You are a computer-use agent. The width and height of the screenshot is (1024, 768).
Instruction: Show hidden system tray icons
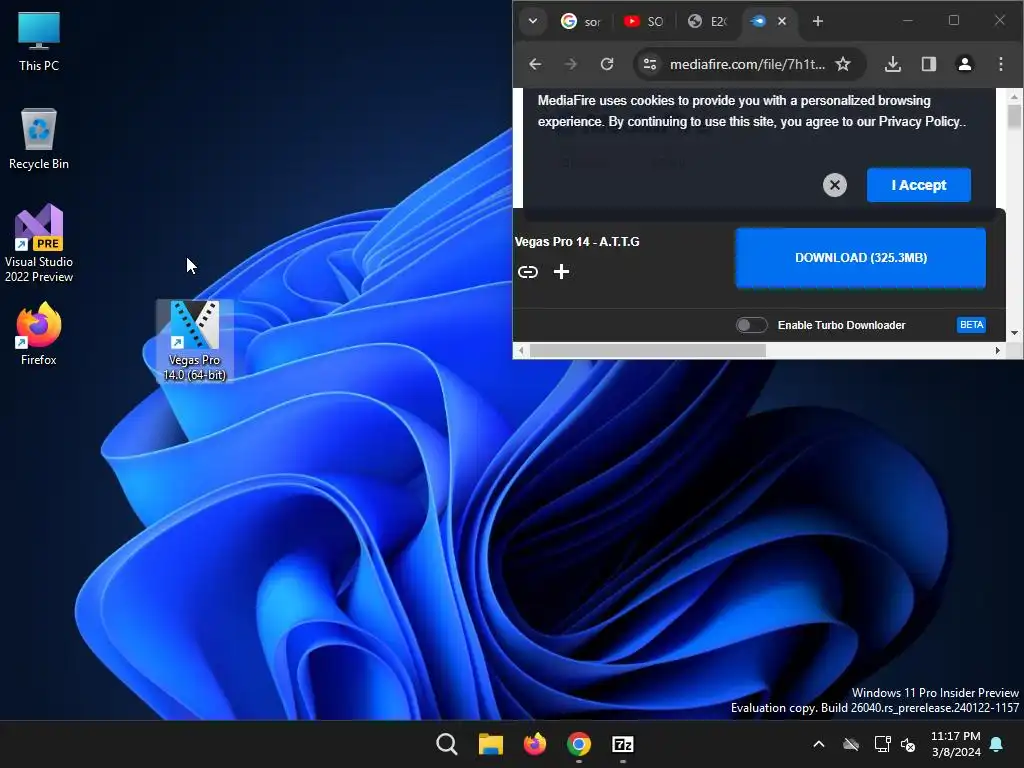click(x=818, y=744)
